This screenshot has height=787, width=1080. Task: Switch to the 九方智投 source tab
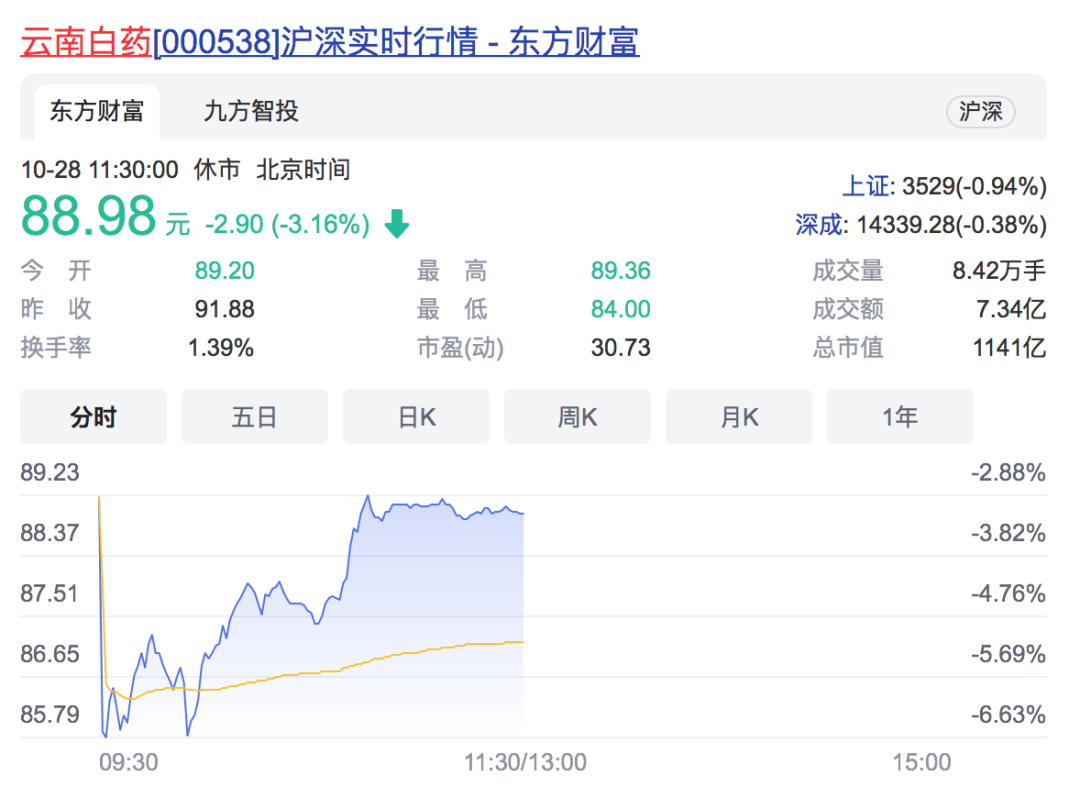pyautogui.click(x=251, y=112)
